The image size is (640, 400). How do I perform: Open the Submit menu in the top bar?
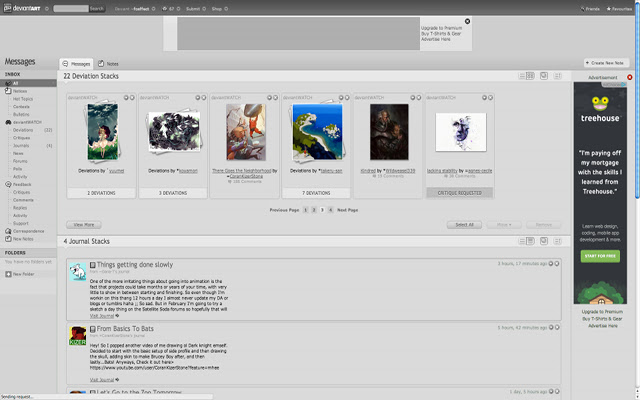pos(193,9)
